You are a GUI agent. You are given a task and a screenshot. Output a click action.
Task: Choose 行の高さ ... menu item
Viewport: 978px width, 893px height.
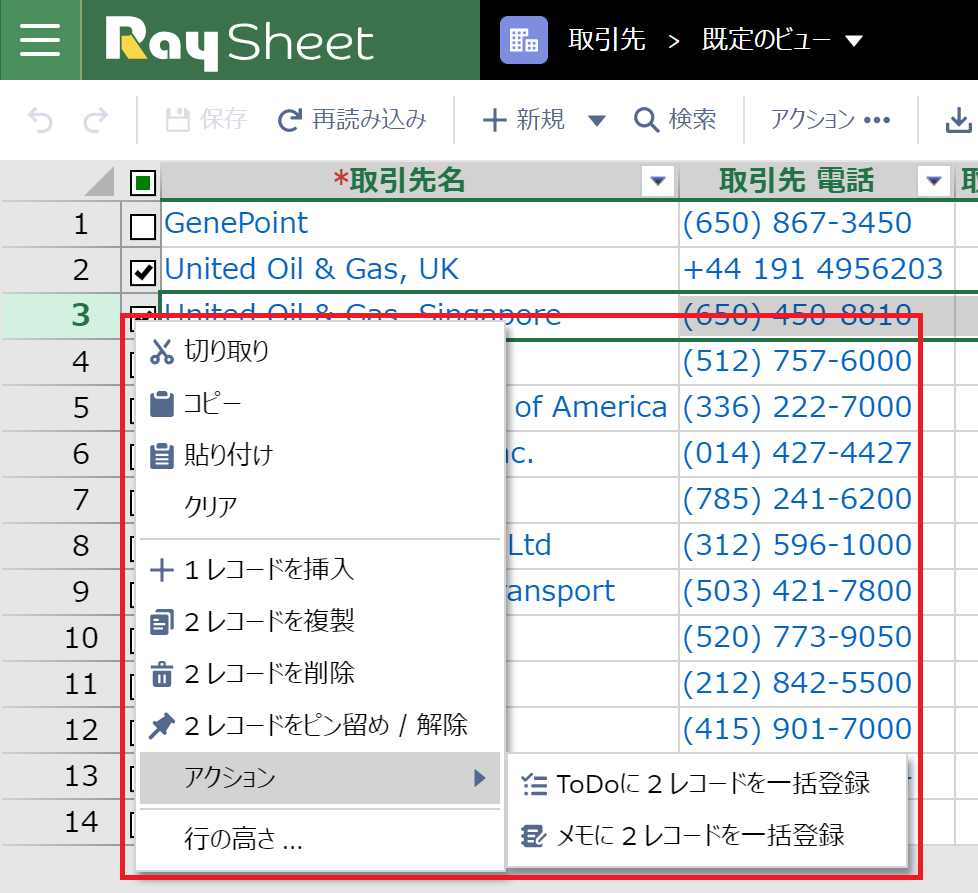point(319,839)
